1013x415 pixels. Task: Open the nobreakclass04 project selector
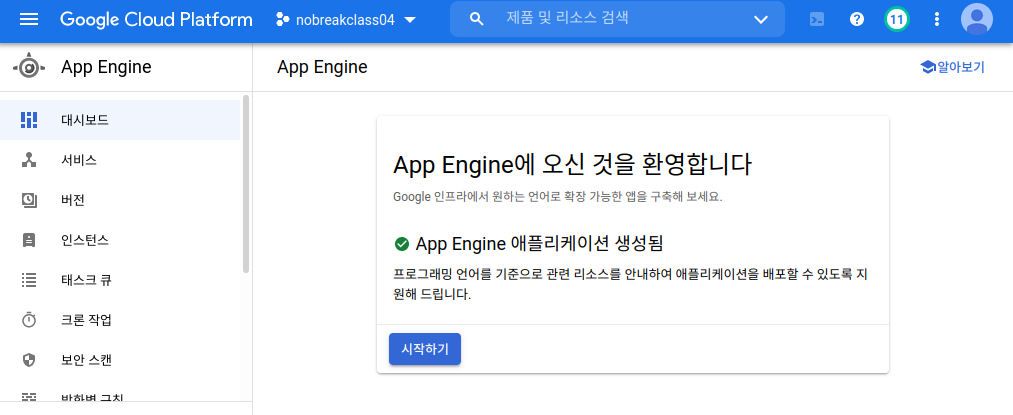346,19
